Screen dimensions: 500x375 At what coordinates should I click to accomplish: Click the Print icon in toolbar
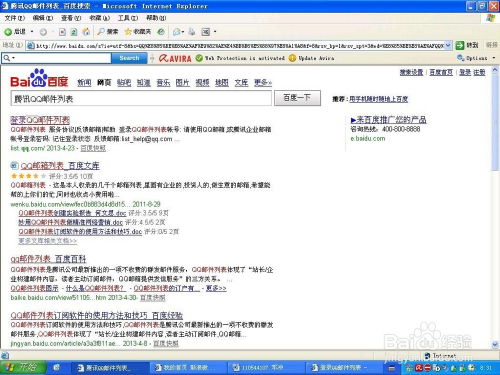(x=192, y=32)
